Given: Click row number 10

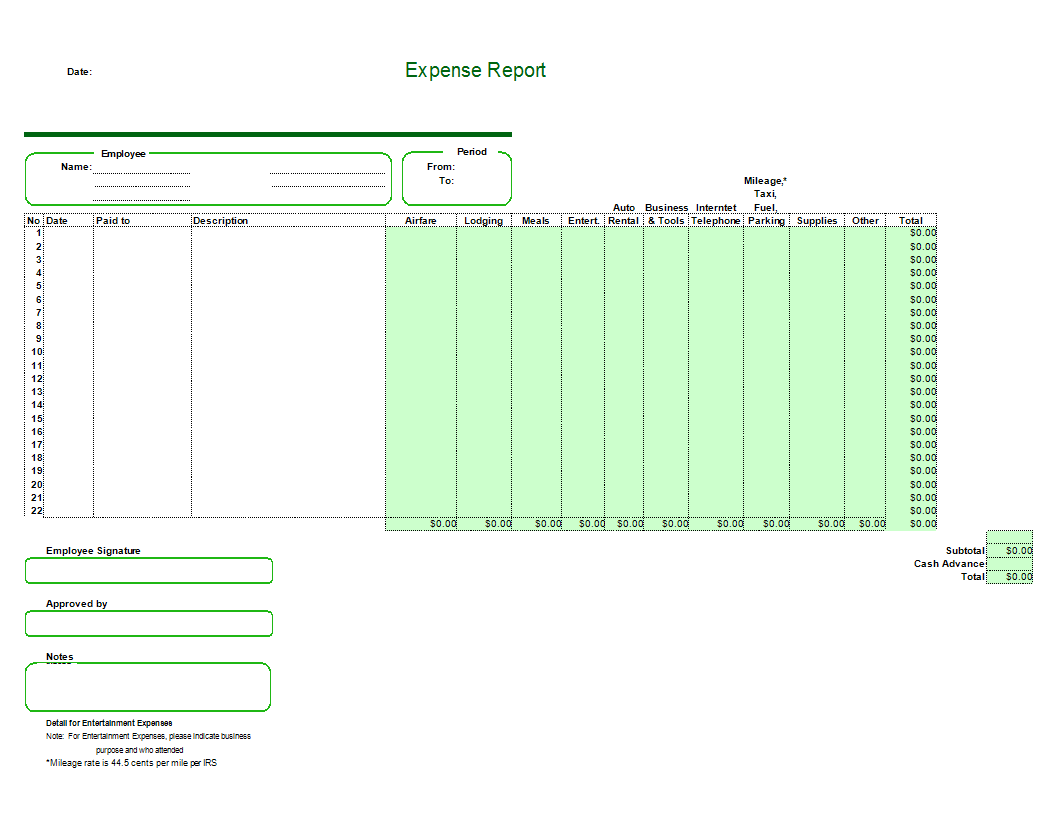Looking at the screenshot, I should point(36,352).
